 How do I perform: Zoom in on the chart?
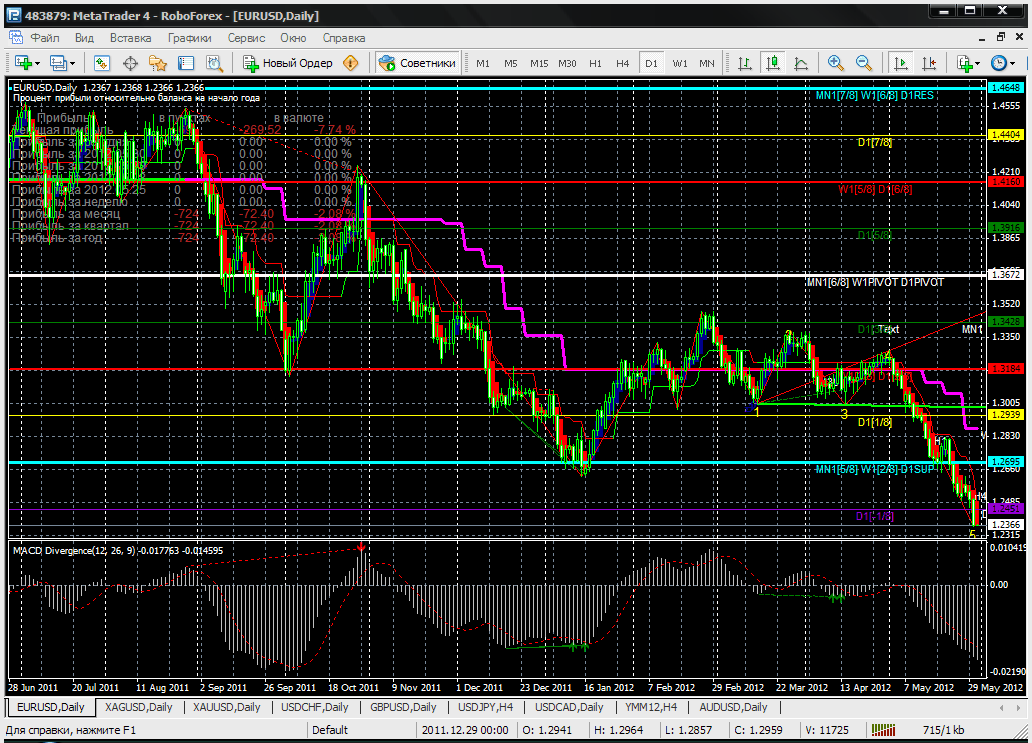[836, 63]
